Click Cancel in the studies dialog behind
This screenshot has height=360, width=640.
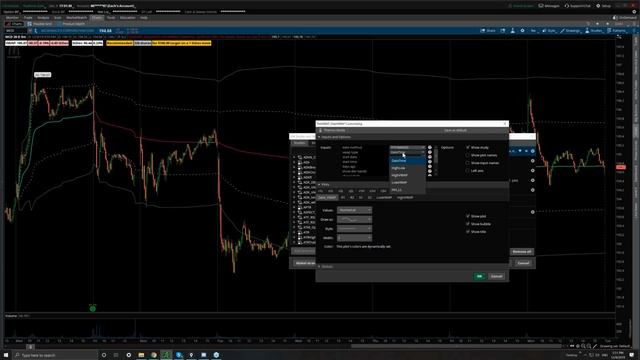pos(523,263)
